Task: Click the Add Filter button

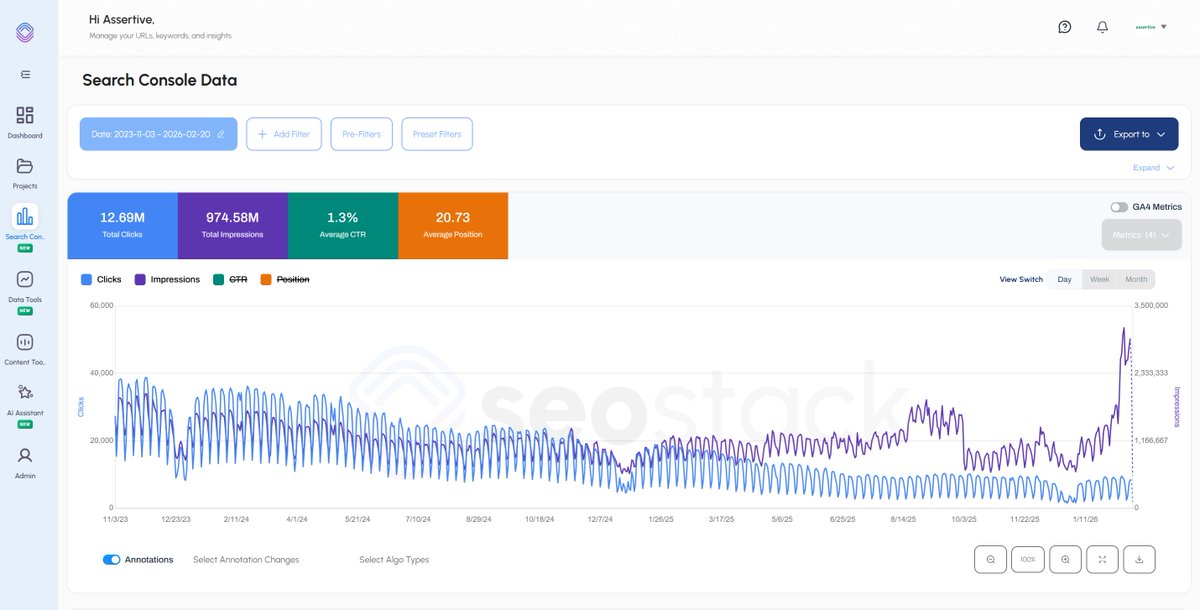Action: point(284,134)
